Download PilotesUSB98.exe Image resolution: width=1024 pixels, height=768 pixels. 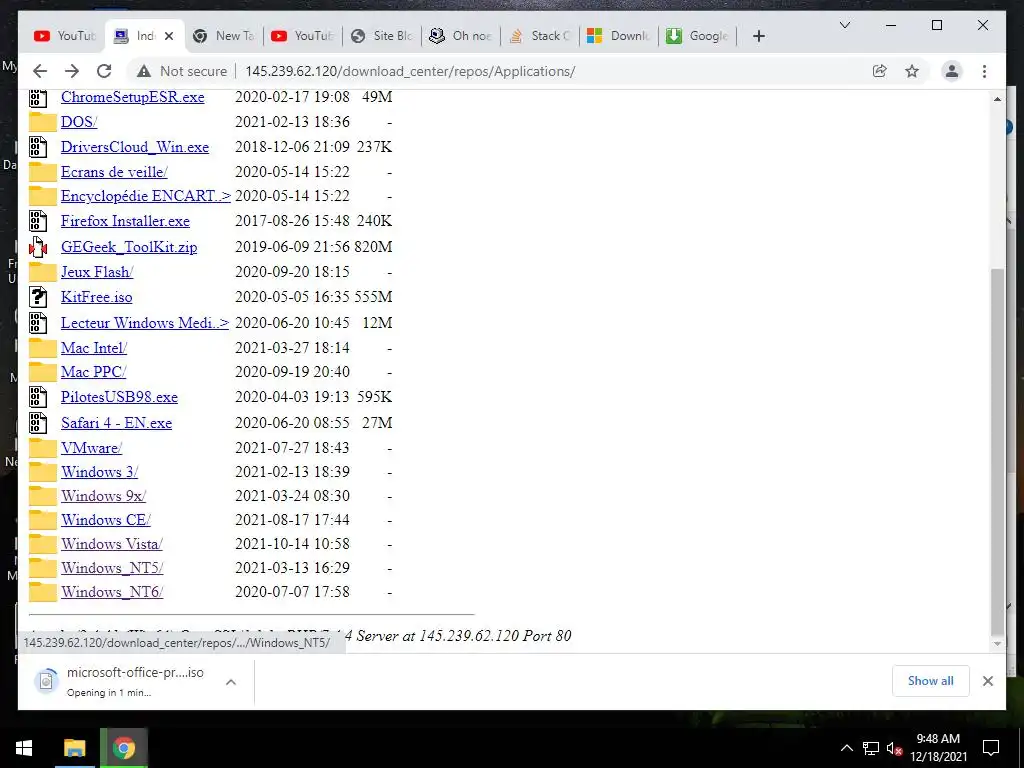coord(120,397)
